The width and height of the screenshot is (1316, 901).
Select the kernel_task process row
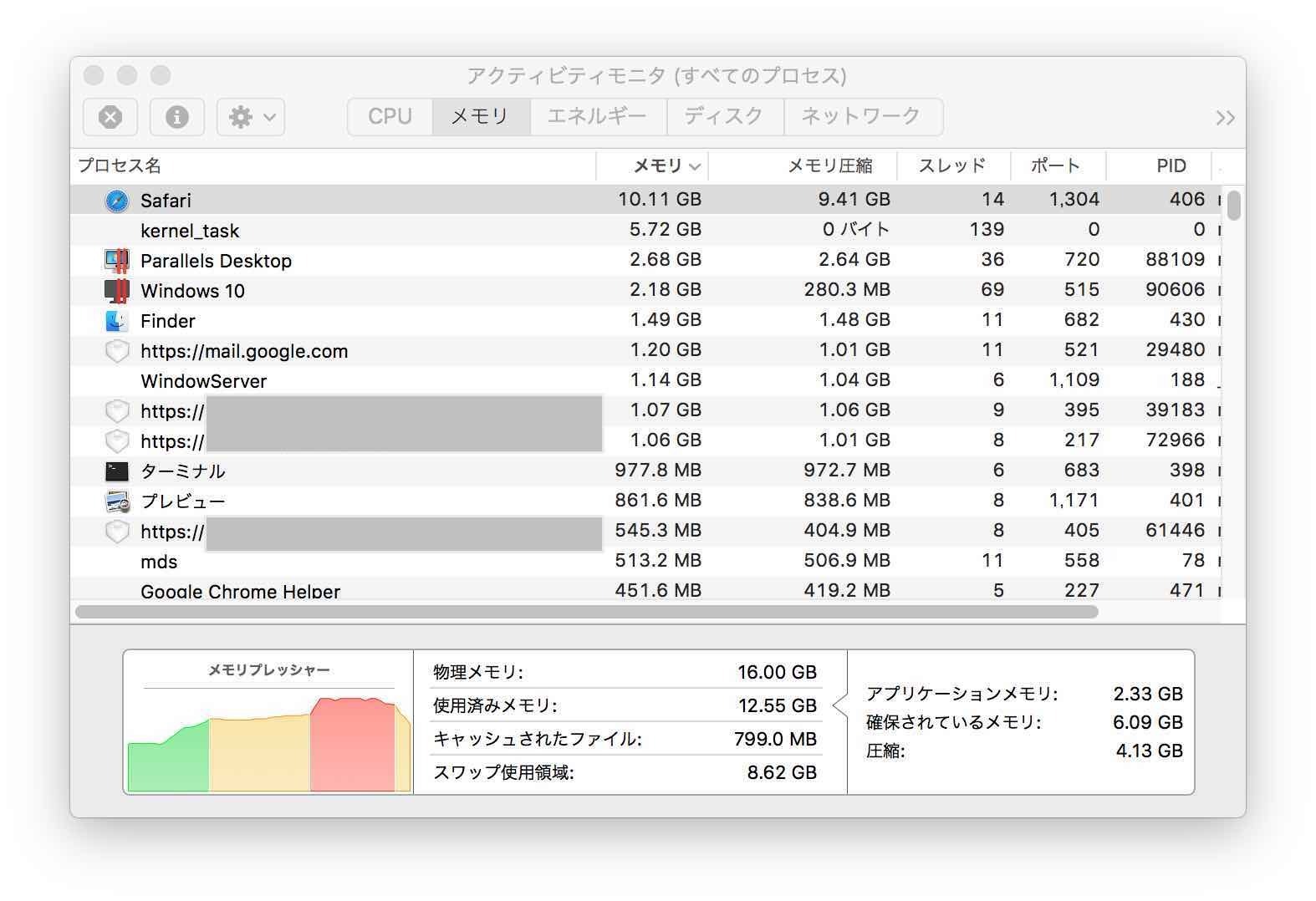point(645,230)
